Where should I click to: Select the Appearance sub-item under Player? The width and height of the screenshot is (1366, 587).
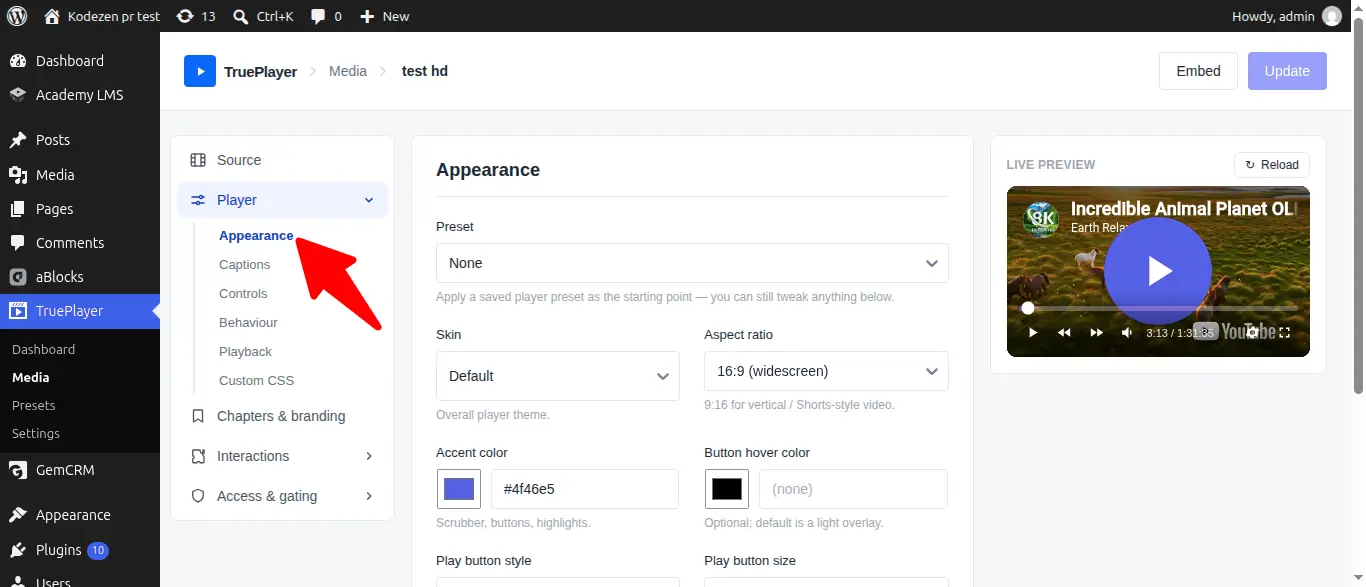[256, 235]
